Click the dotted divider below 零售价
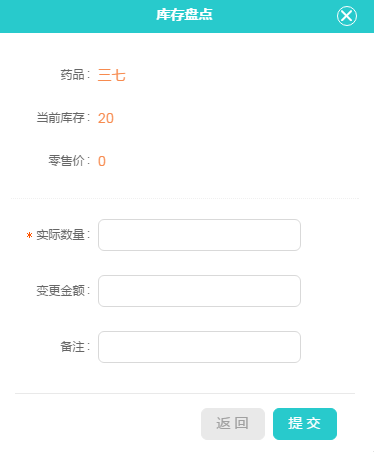The width and height of the screenshot is (374, 460). click(x=185, y=198)
